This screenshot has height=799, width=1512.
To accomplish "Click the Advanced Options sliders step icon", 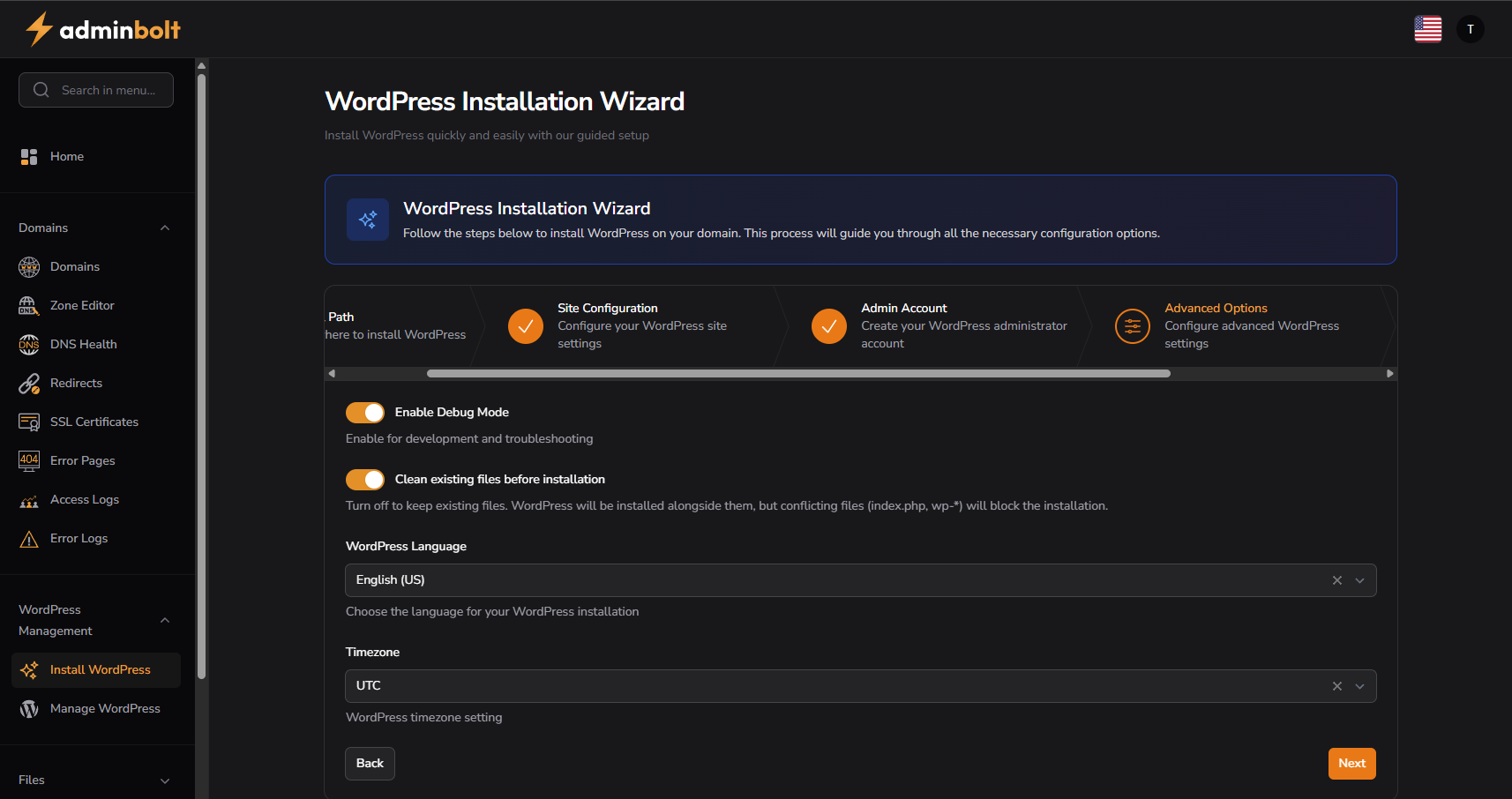I will [x=1133, y=326].
